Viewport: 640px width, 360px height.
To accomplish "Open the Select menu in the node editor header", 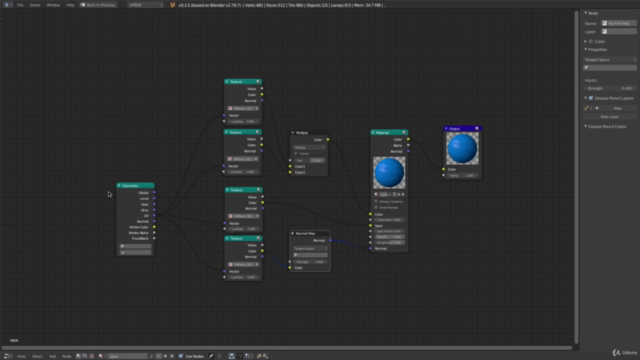I will pos(37,356).
